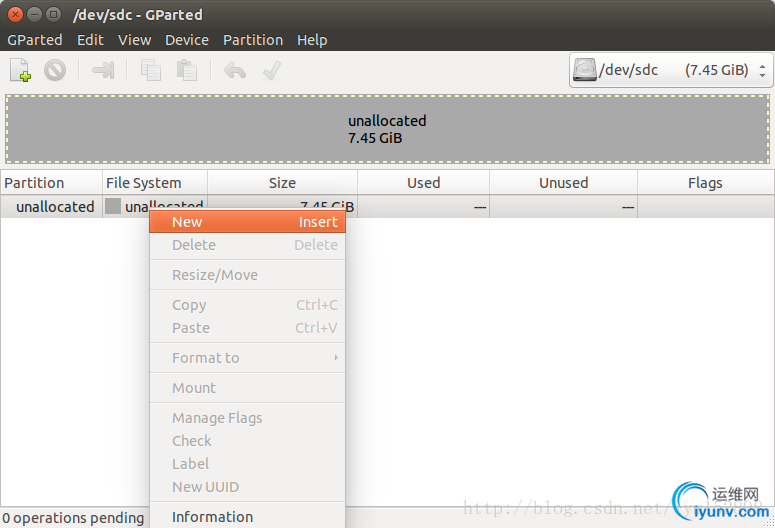Click the gray file system color swatch
This screenshot has height=528, width=775.
(x=113, y=207)
